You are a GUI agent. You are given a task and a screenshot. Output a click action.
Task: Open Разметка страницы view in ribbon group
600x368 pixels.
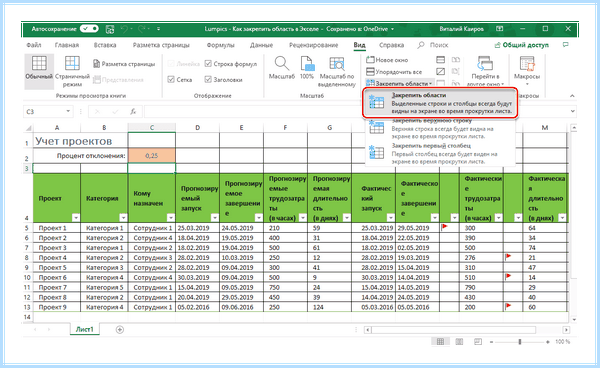pyautogui.click(x=124, y=64)
